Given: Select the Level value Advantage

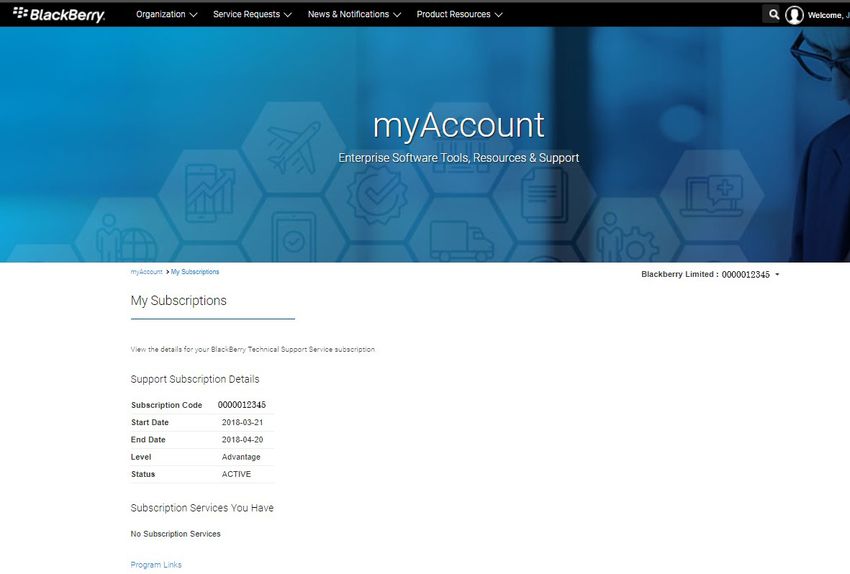Looking at the screenshot, I should coord(241,457).
